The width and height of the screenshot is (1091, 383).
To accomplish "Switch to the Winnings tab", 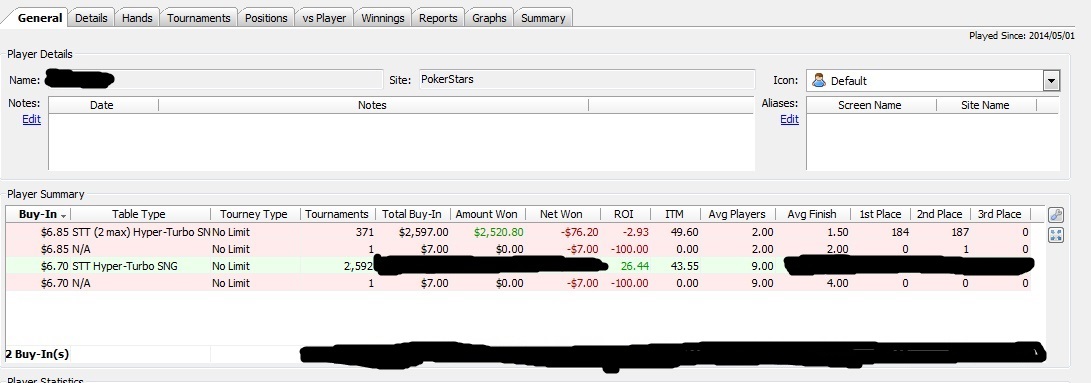I will (x=383, y=18).
